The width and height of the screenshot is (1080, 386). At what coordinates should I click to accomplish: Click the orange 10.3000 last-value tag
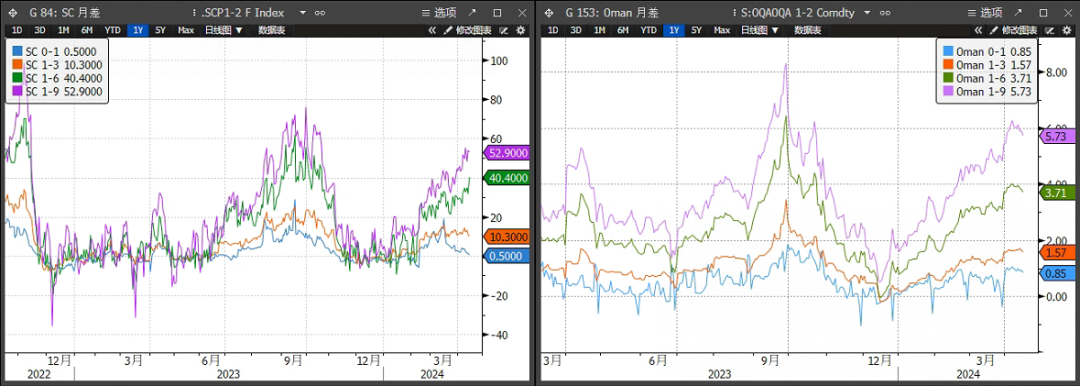pyautogui.click(x=508, y=236)
